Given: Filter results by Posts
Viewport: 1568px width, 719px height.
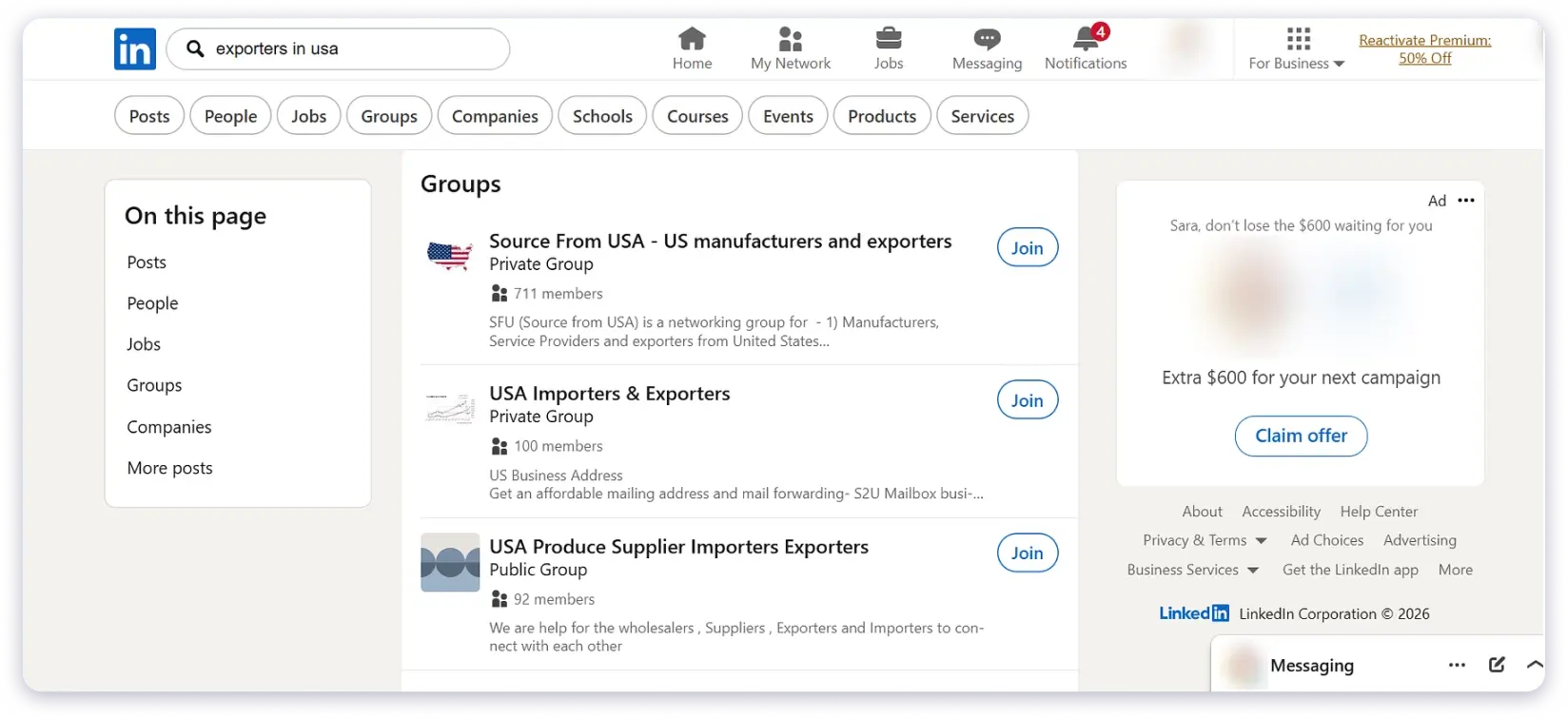Looking at the screenshot, I should (x=149, y=116).
